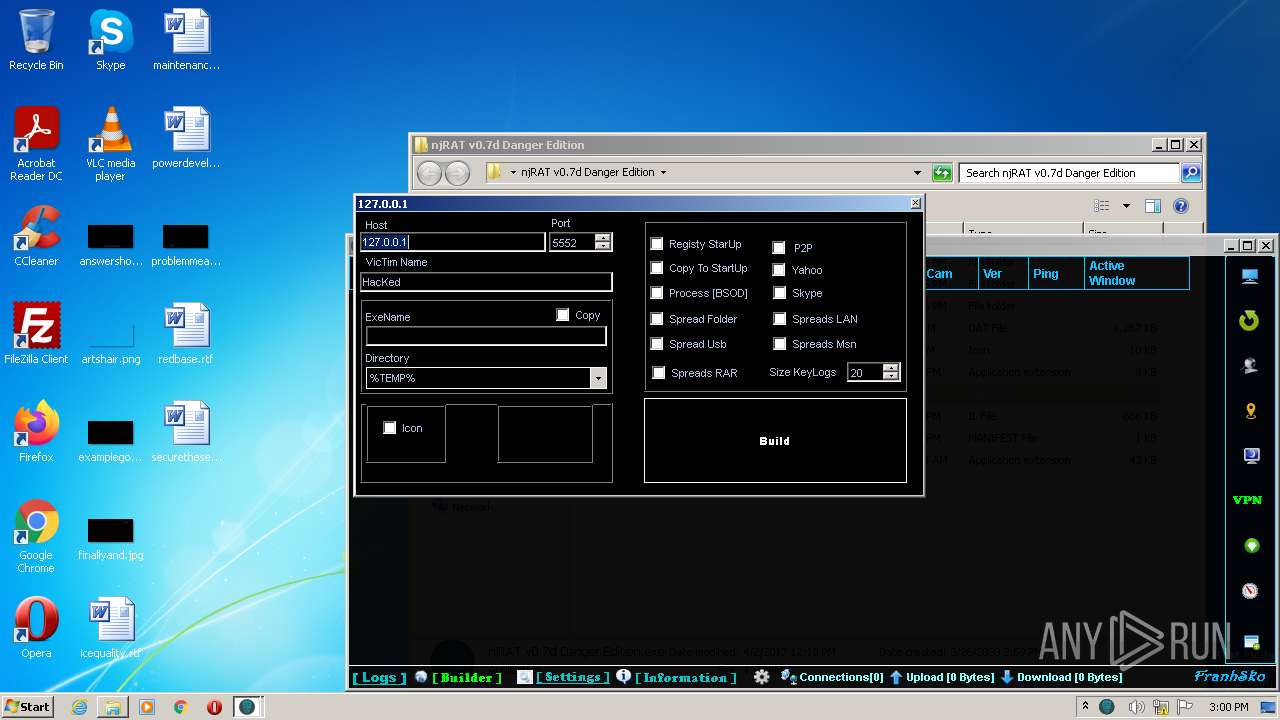
Task: Click the Host input field
Action: pyautogui.click(x=453, y=242)
